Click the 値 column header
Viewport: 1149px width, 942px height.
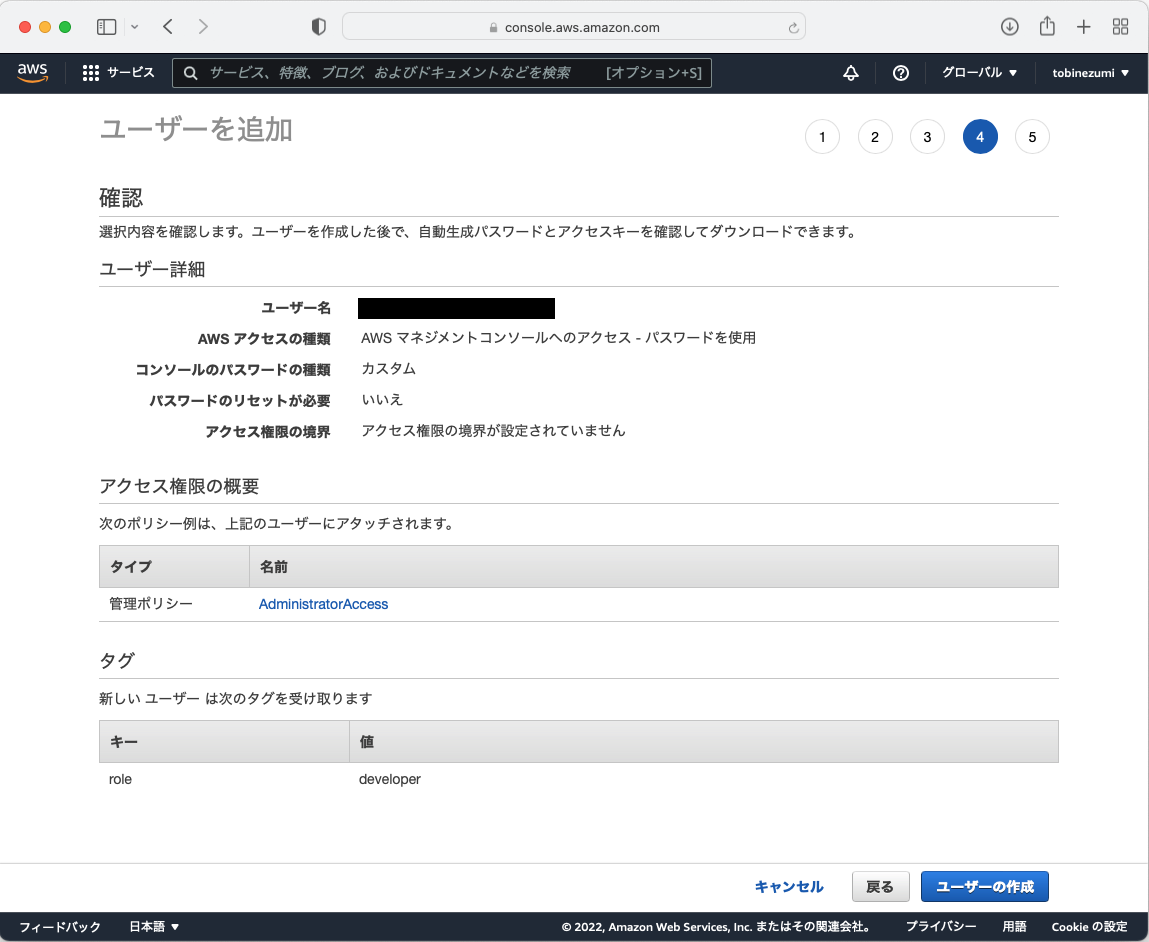[703, 741]
